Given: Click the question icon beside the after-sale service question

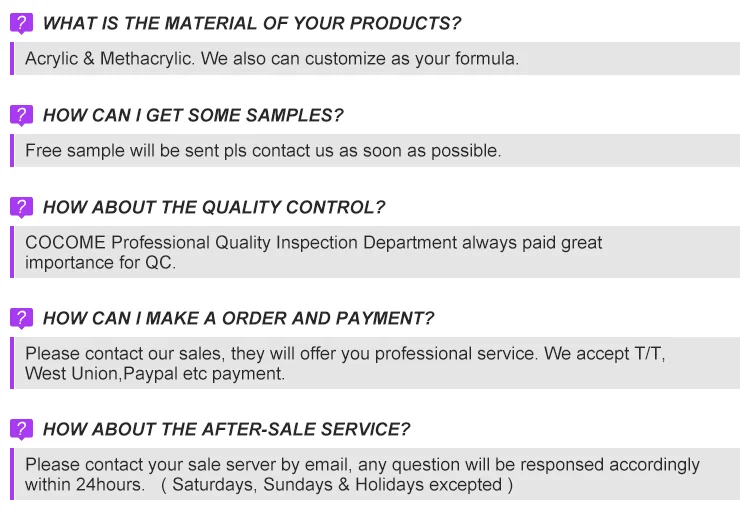Looking at the screenshot, I should click(21, 429).
